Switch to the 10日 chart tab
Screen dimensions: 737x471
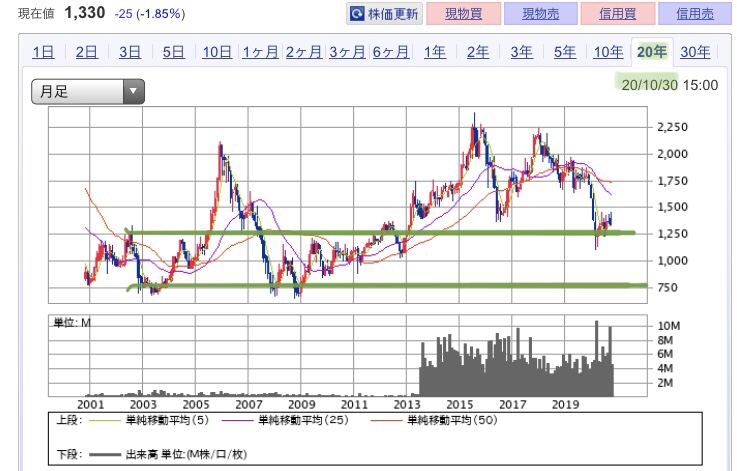click(x=217, y=52)
